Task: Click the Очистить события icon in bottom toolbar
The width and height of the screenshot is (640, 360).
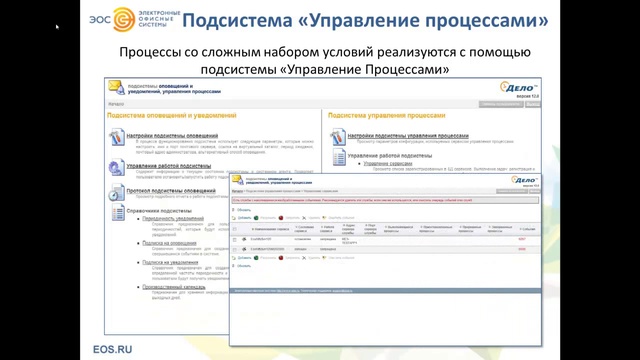Action: [324, 258]
